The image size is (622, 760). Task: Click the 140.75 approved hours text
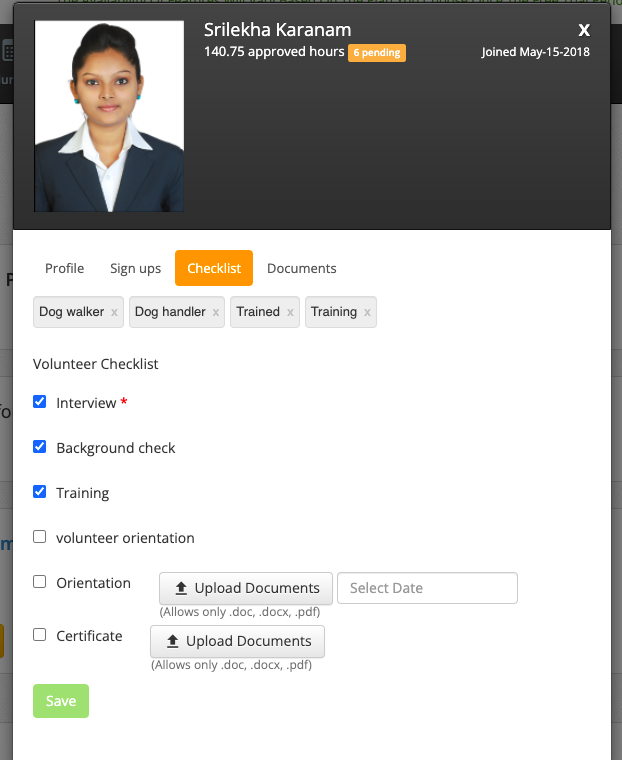(274, 51)
